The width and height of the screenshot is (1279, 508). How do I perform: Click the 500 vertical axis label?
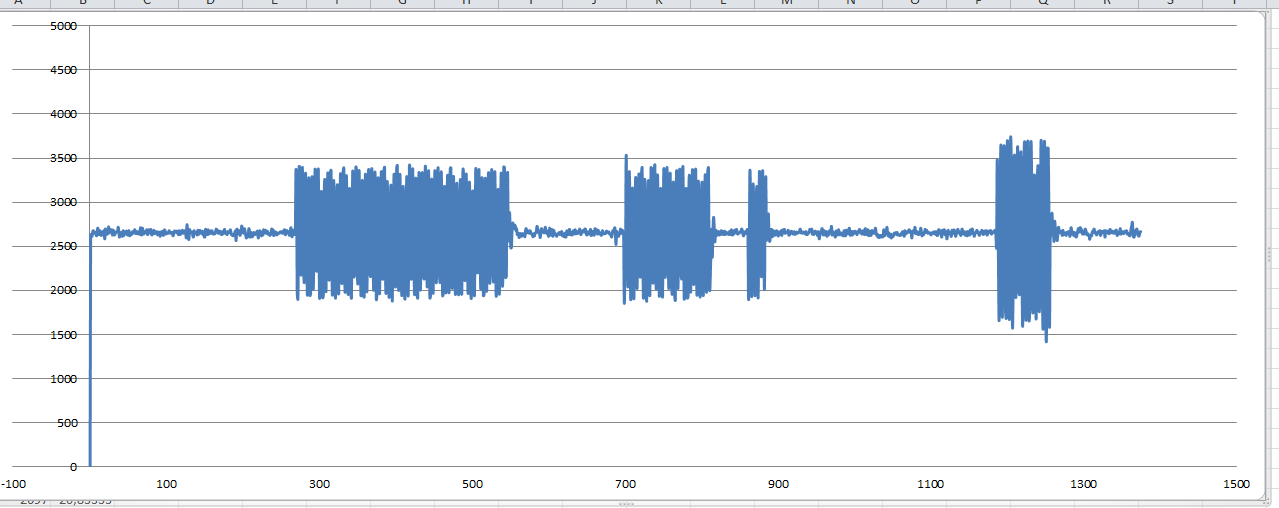pyautogui.click(x=67, y=422)
